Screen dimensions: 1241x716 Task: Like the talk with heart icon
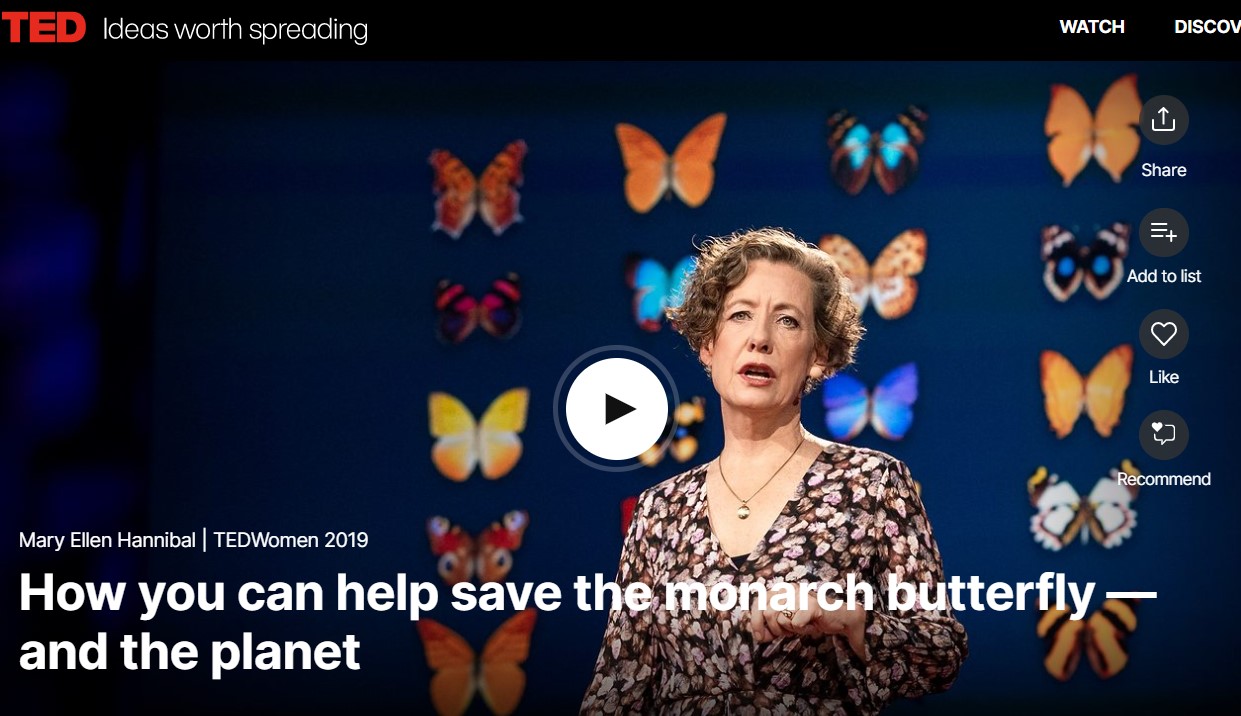pos(1164,334)
